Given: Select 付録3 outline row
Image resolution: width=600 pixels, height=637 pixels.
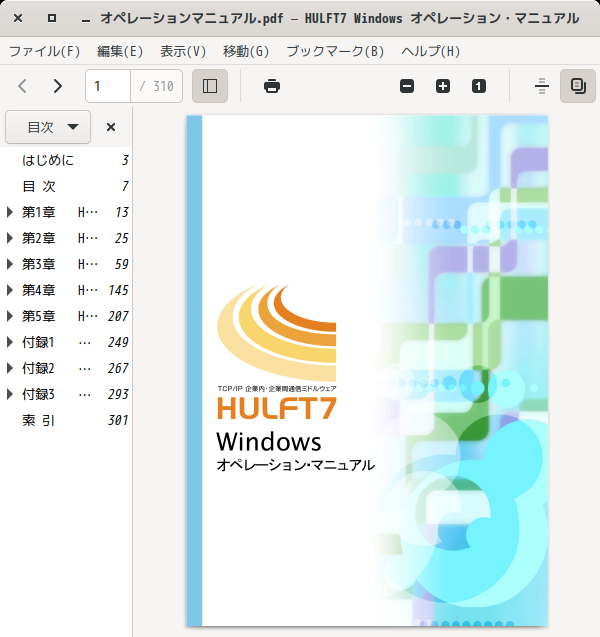Looking at the screenshot, I should point(66,394).
